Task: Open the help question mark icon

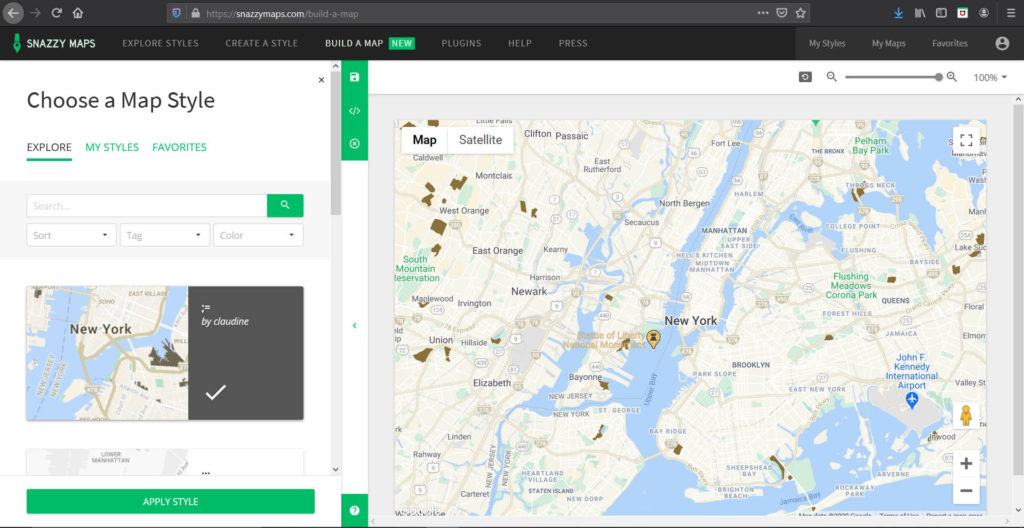Action: pos(355,510)
